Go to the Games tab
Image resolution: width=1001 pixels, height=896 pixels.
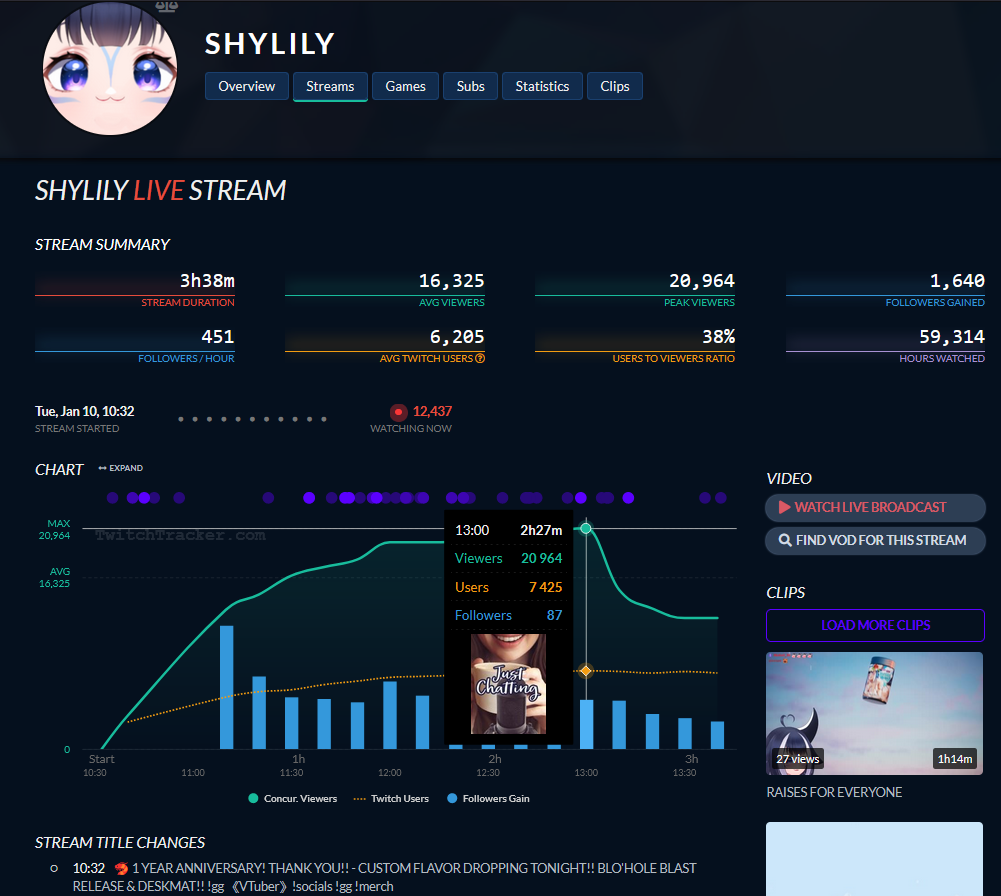[x=405, y=86]
